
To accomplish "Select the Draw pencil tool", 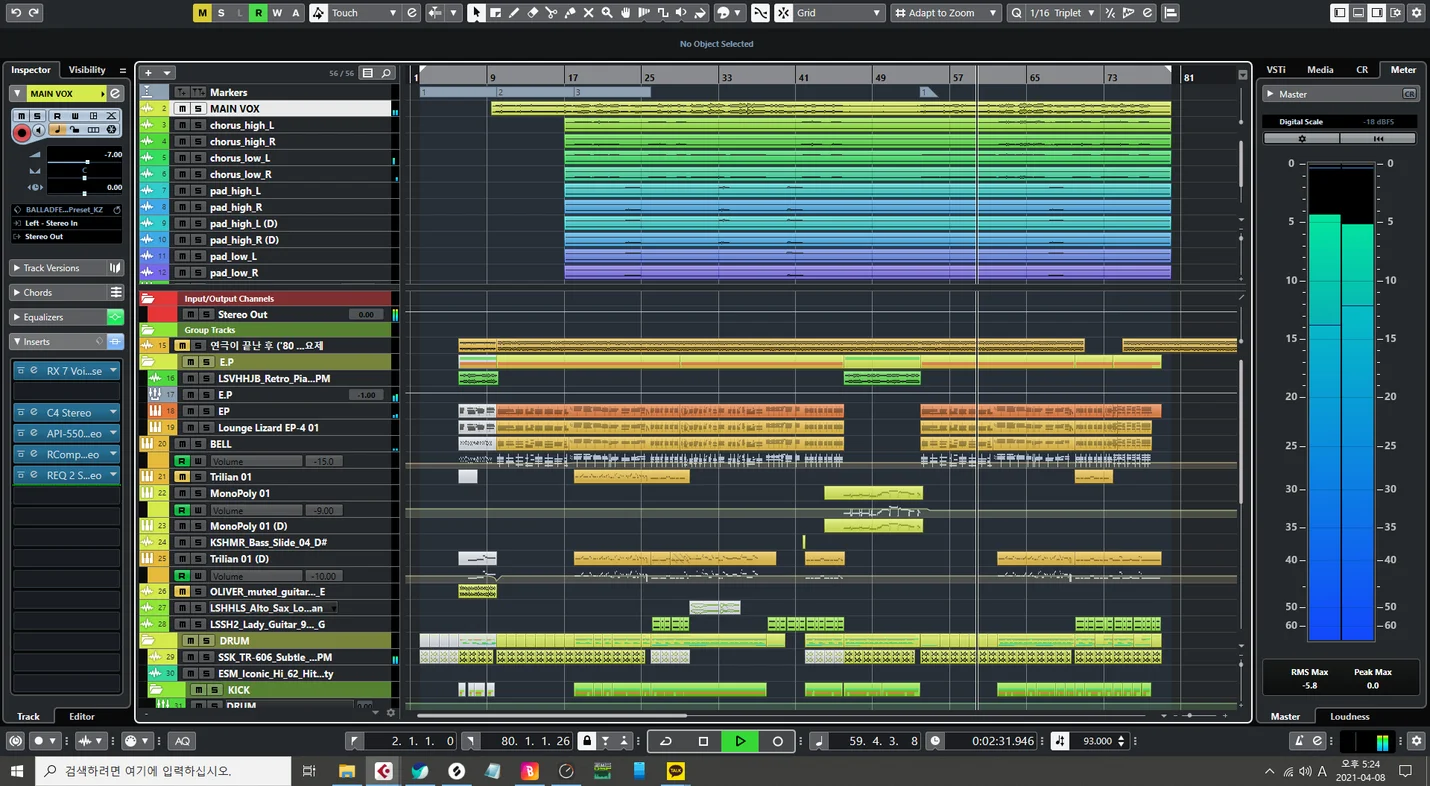I will pyautogui.click(x=514, y=13).
